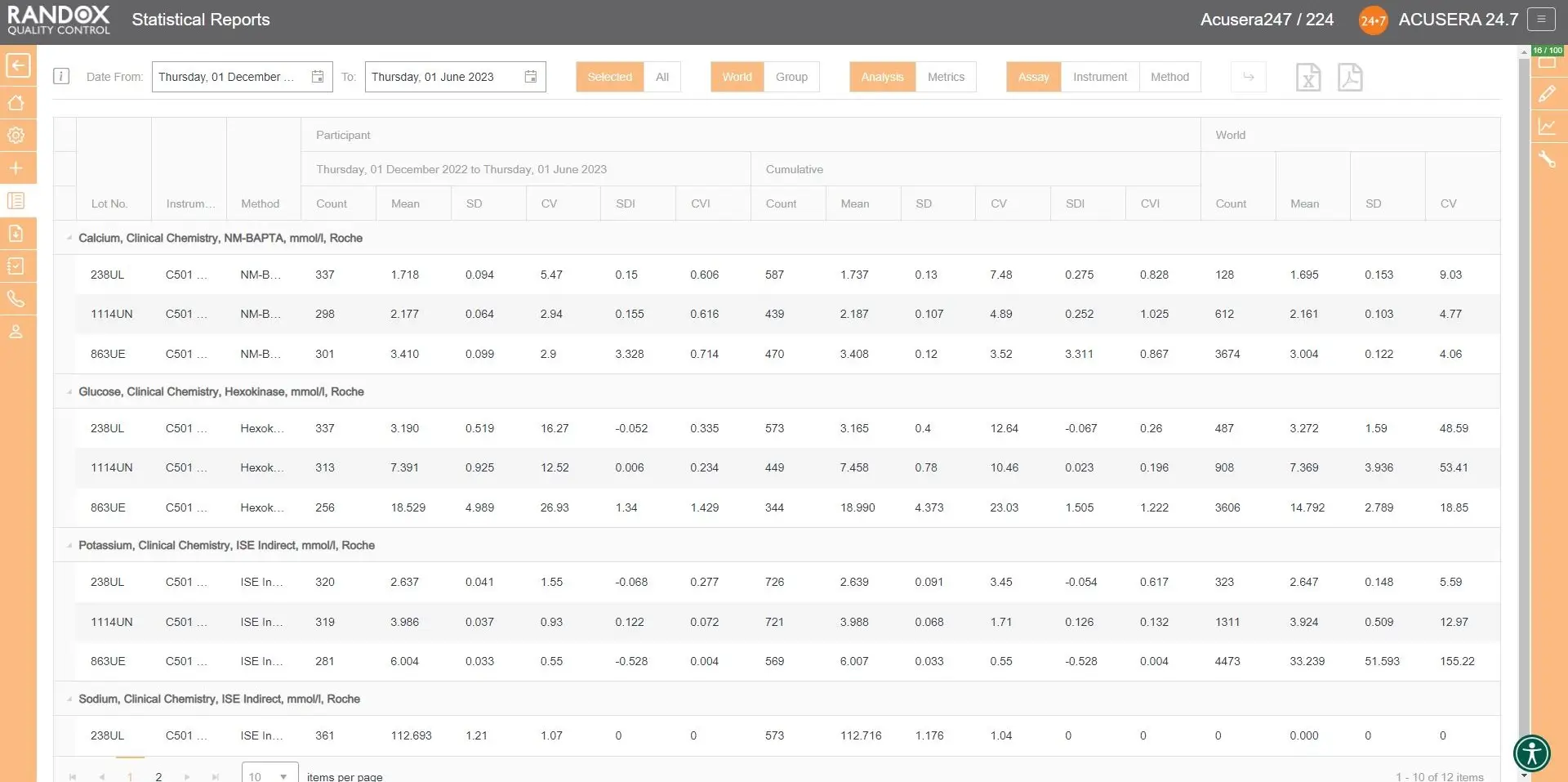The width and height of the screenshot is (1568, 782).
Task: Add new entry with the plus icon
Action: 17,168
